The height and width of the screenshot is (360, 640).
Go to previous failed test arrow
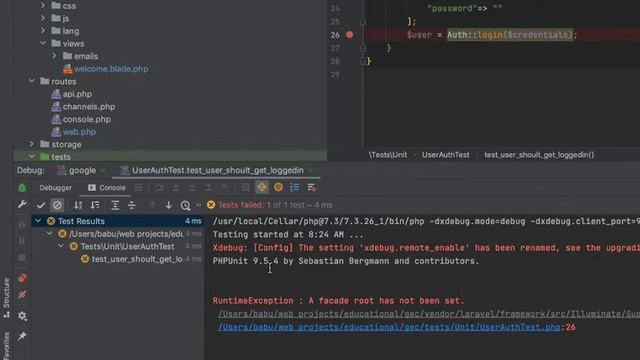coord(152,205)
